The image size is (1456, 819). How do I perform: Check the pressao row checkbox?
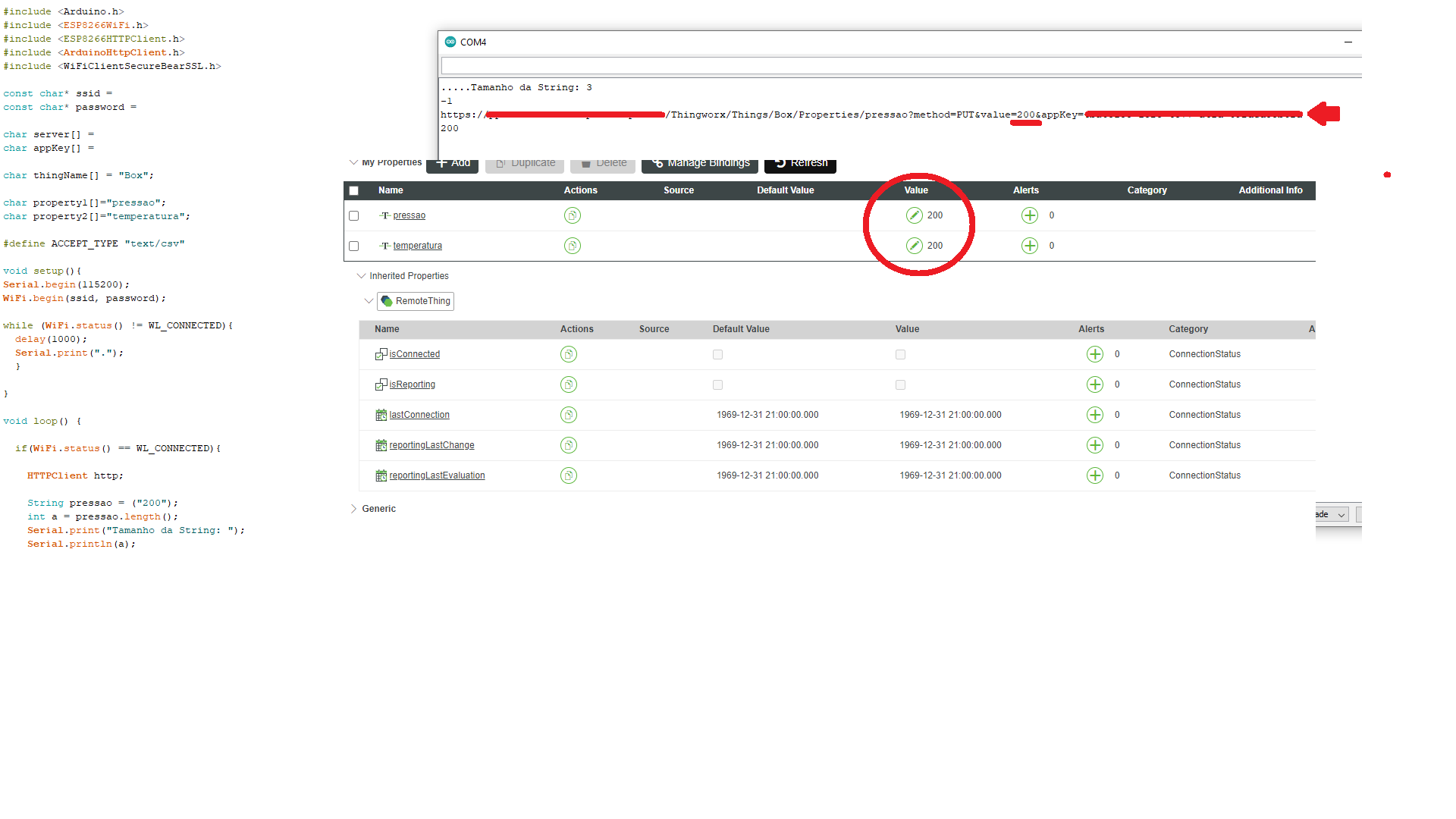[354, 216]
